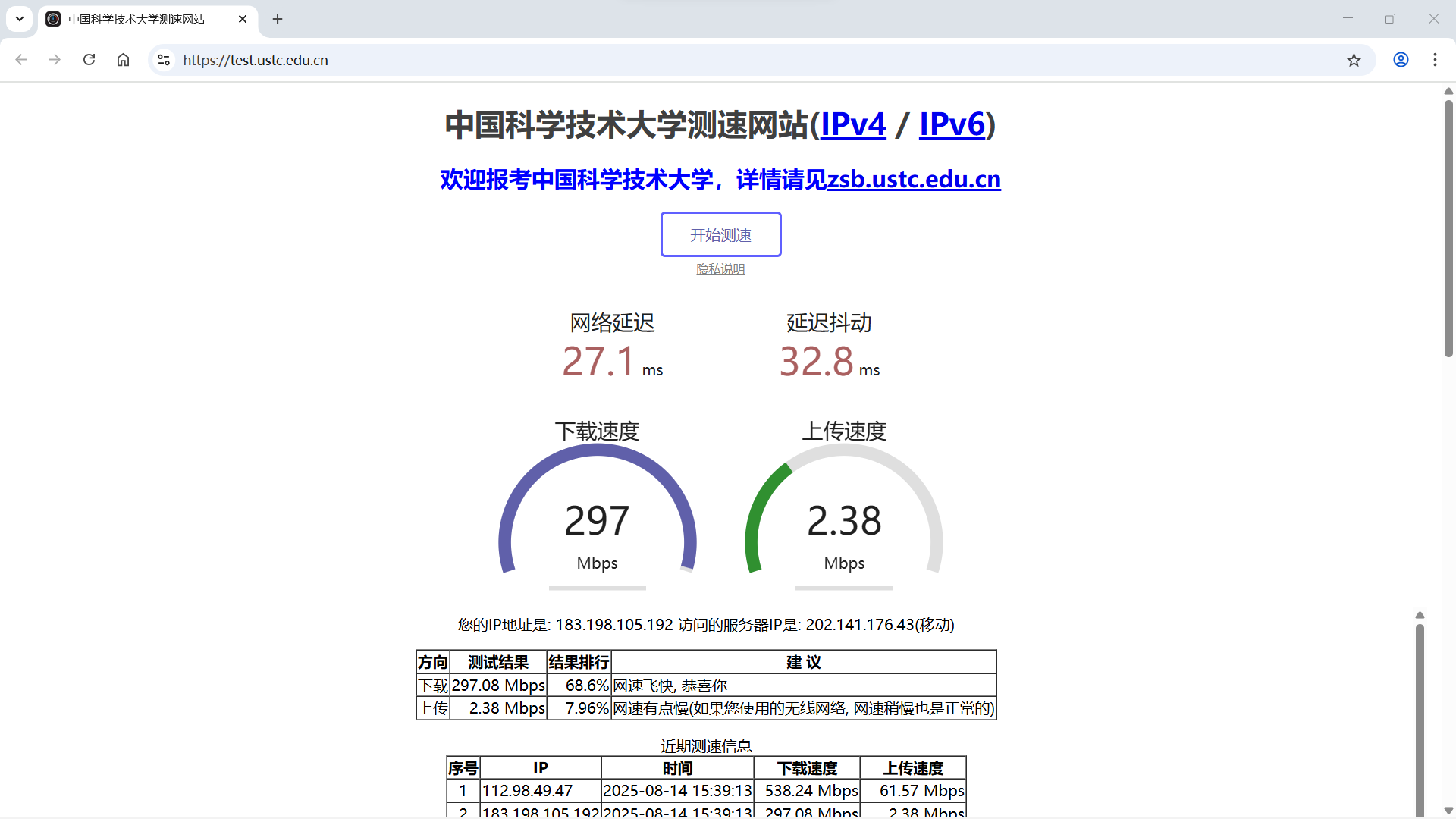
Task: Click the forward navigation arrow
Action: click(x=55, y=60)
